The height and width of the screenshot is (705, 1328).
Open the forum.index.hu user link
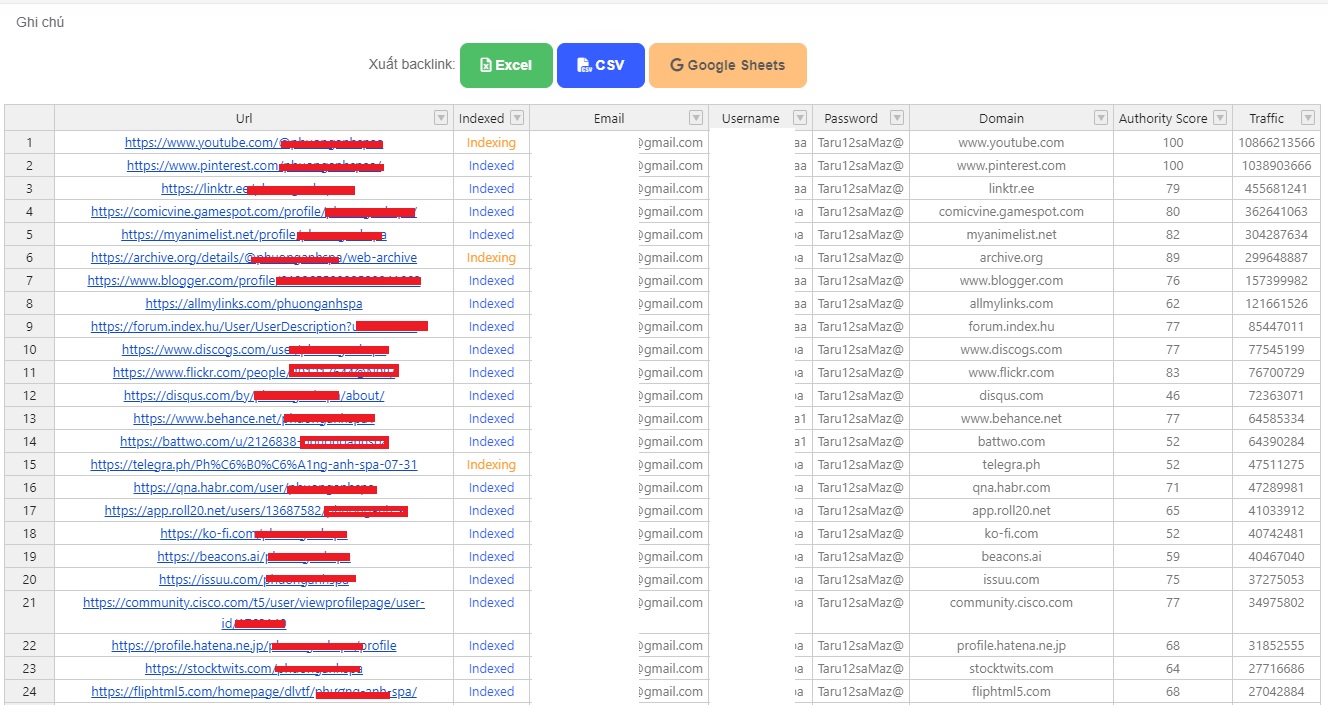(x=259, y=327)
